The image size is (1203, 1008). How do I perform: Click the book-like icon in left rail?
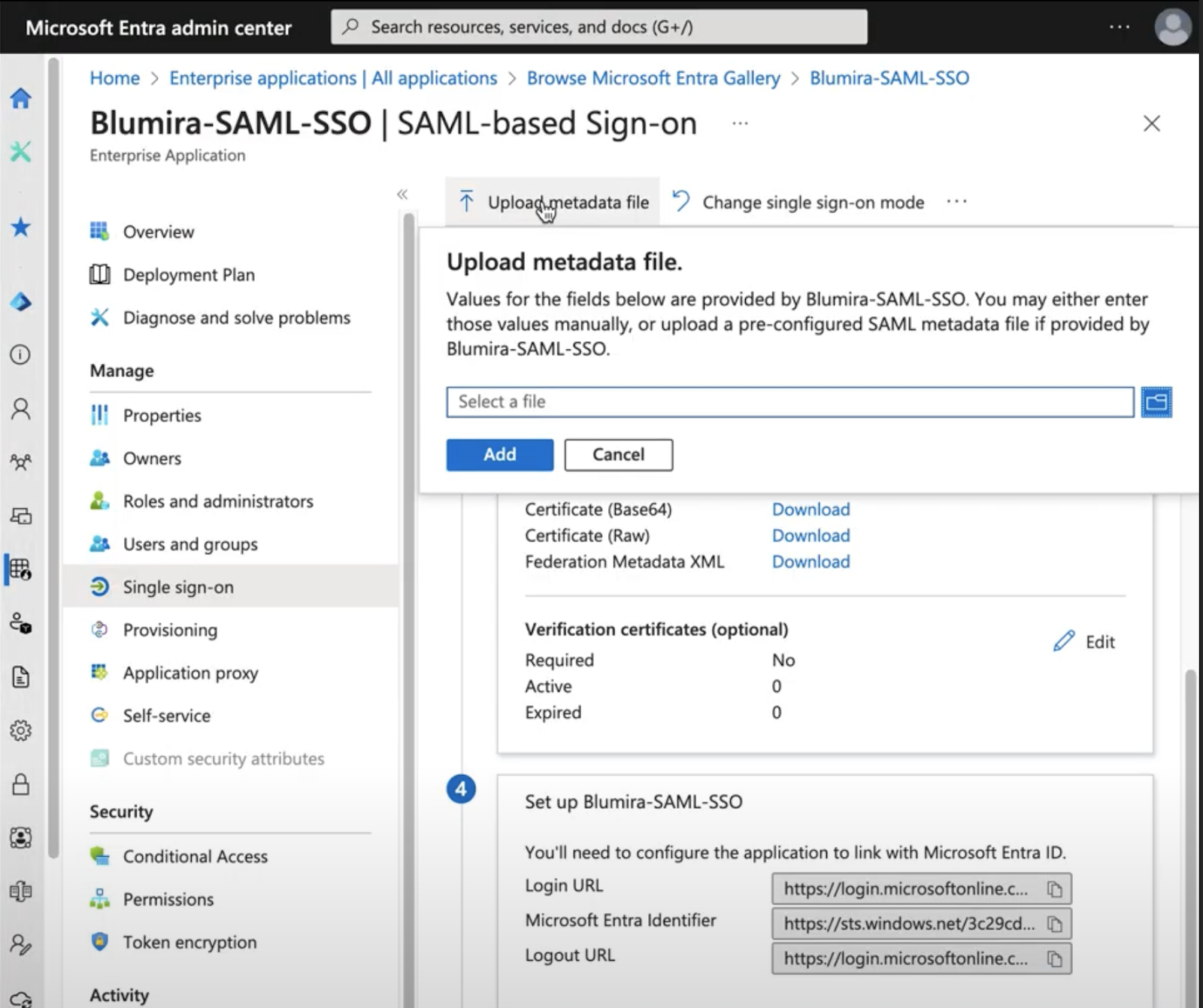20,891
